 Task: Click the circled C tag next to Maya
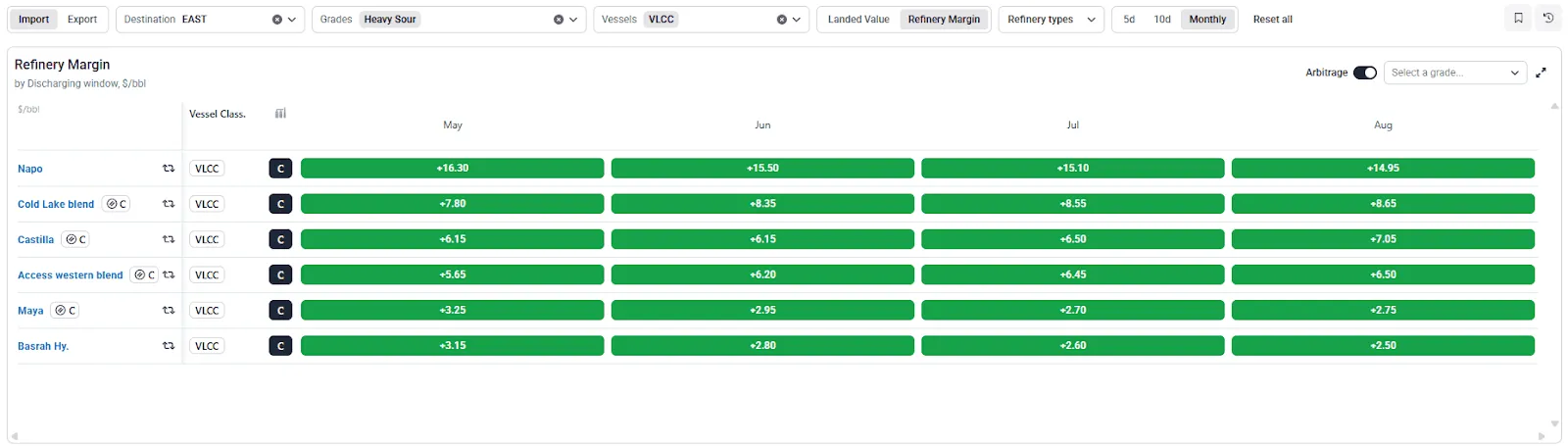point(66,310)
